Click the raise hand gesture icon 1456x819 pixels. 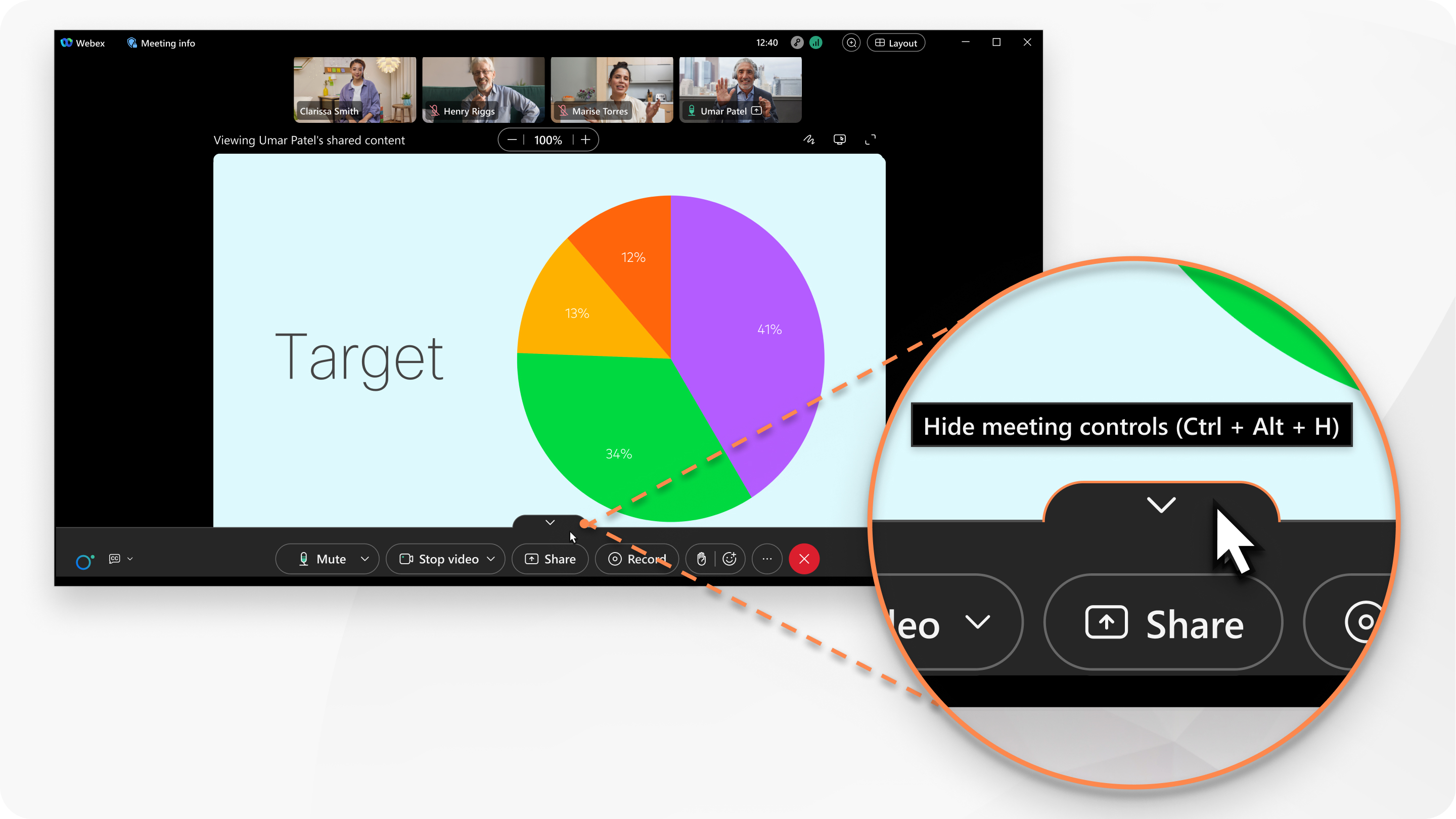point(701,558)
